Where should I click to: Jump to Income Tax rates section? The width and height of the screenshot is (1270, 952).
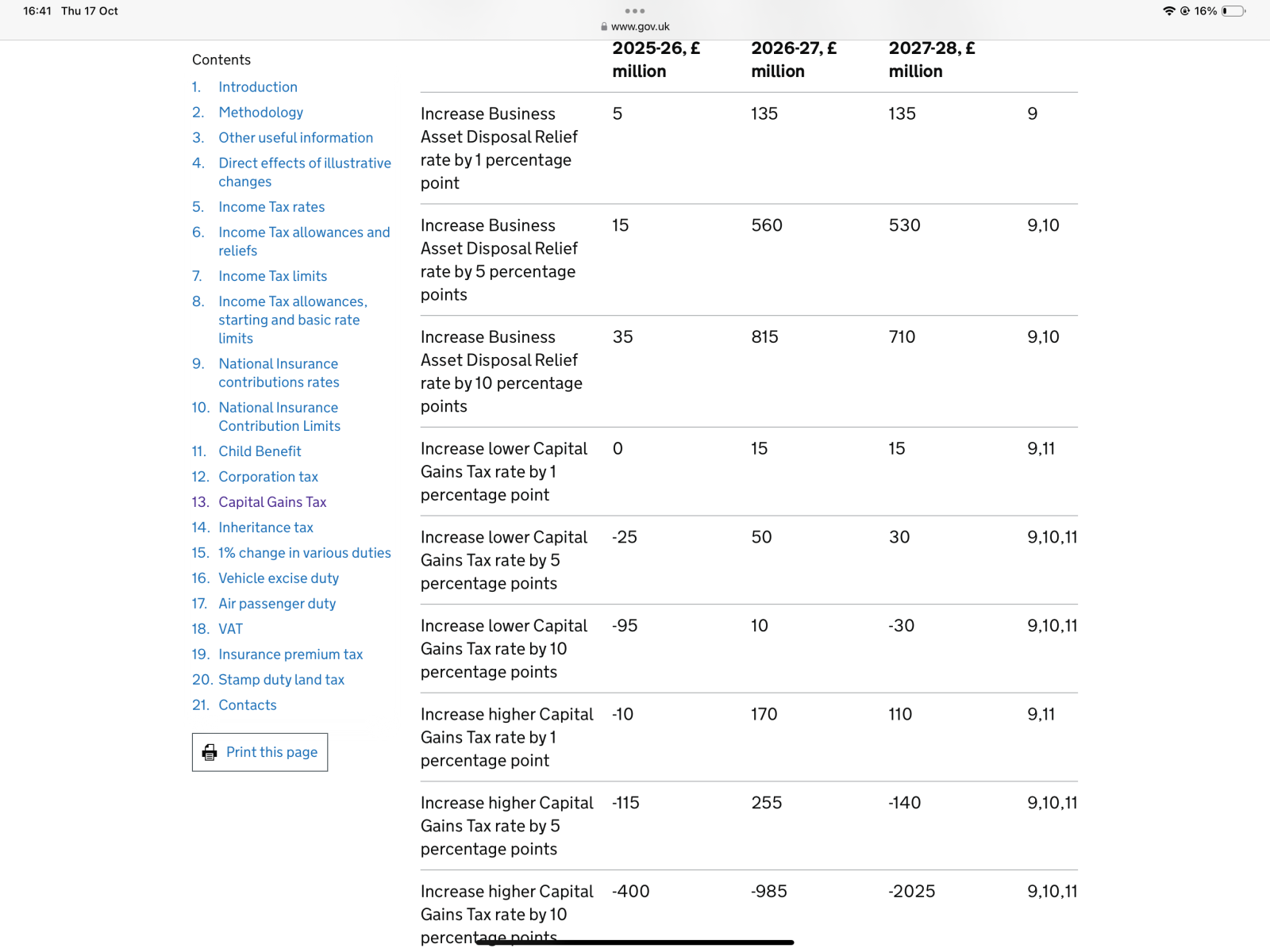point(271,207)
